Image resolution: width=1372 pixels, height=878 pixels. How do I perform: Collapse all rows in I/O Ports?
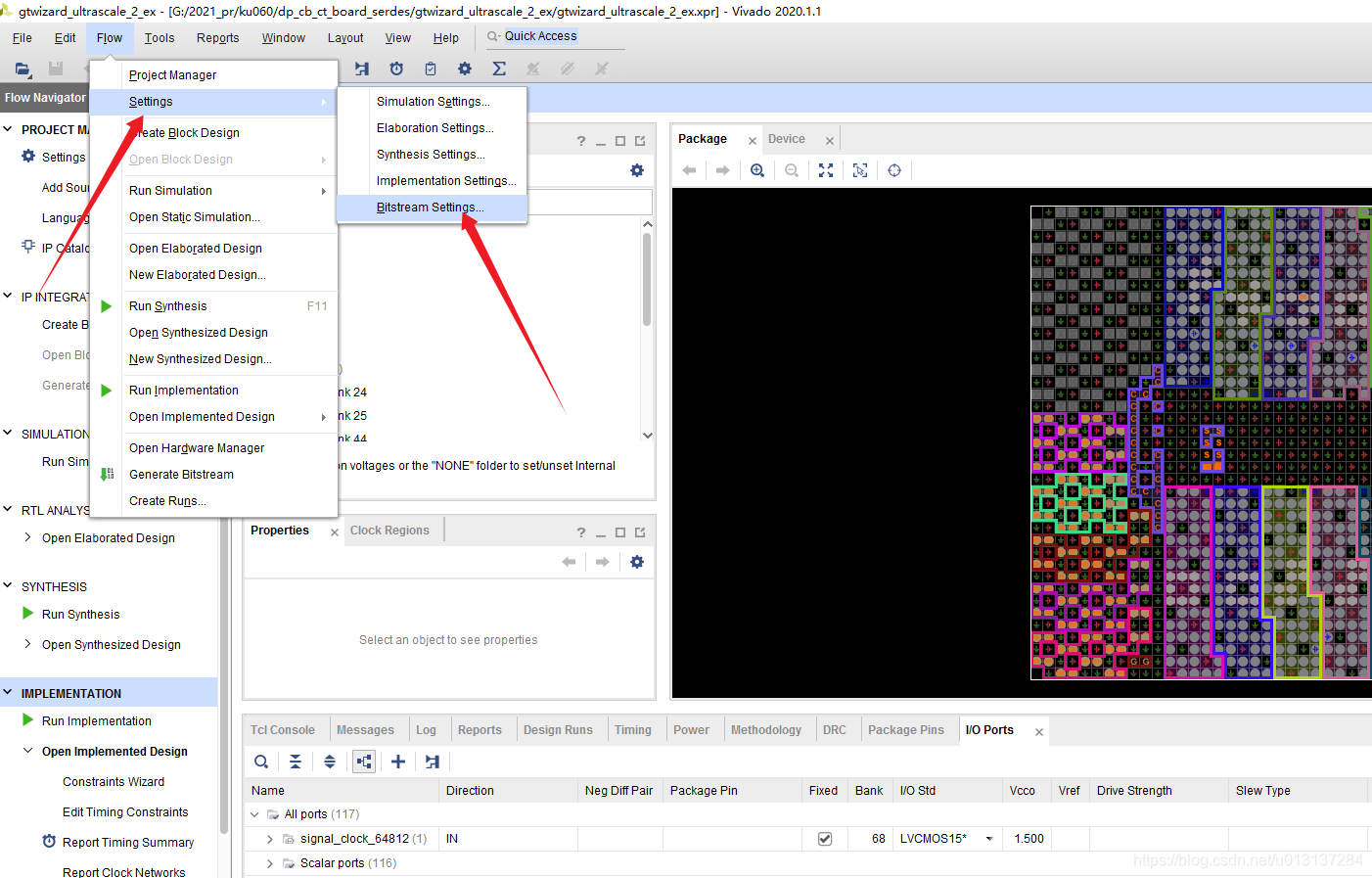coord(296,762)
